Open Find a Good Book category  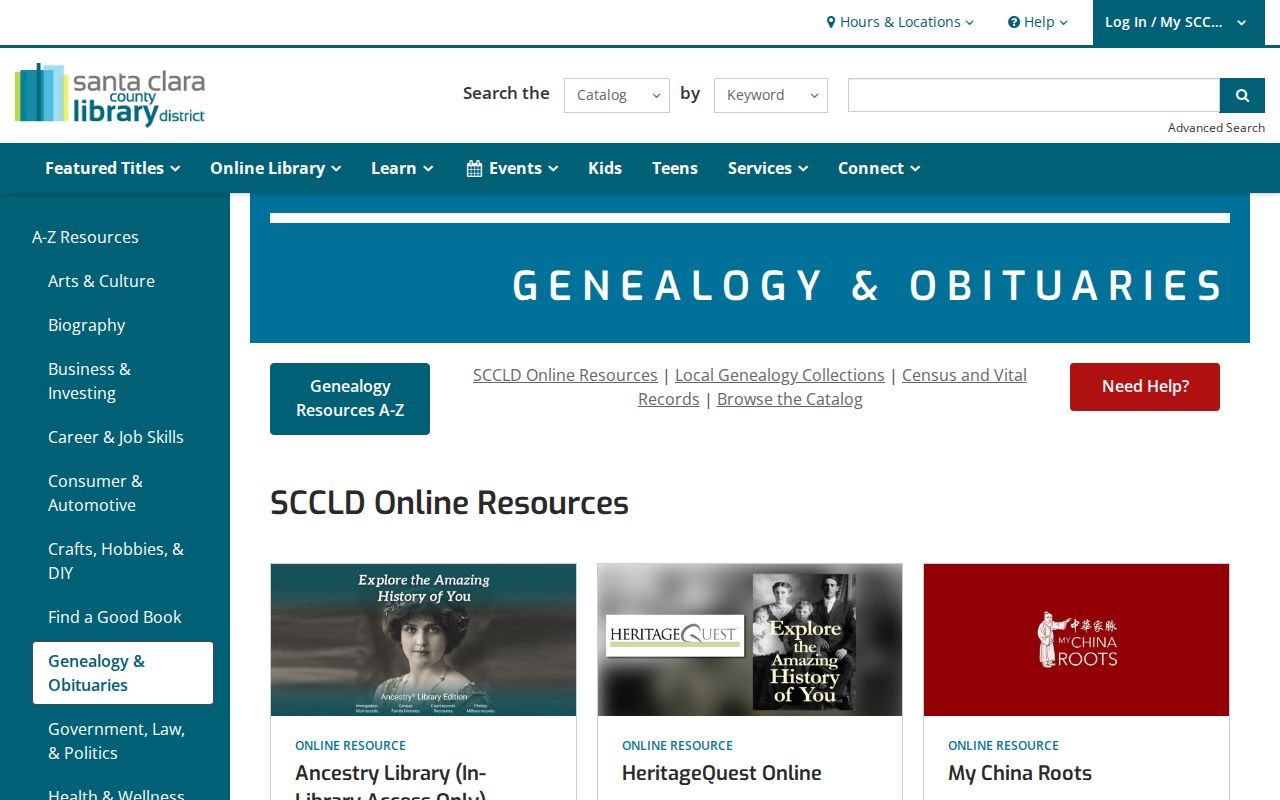click(x=115, y=617)
